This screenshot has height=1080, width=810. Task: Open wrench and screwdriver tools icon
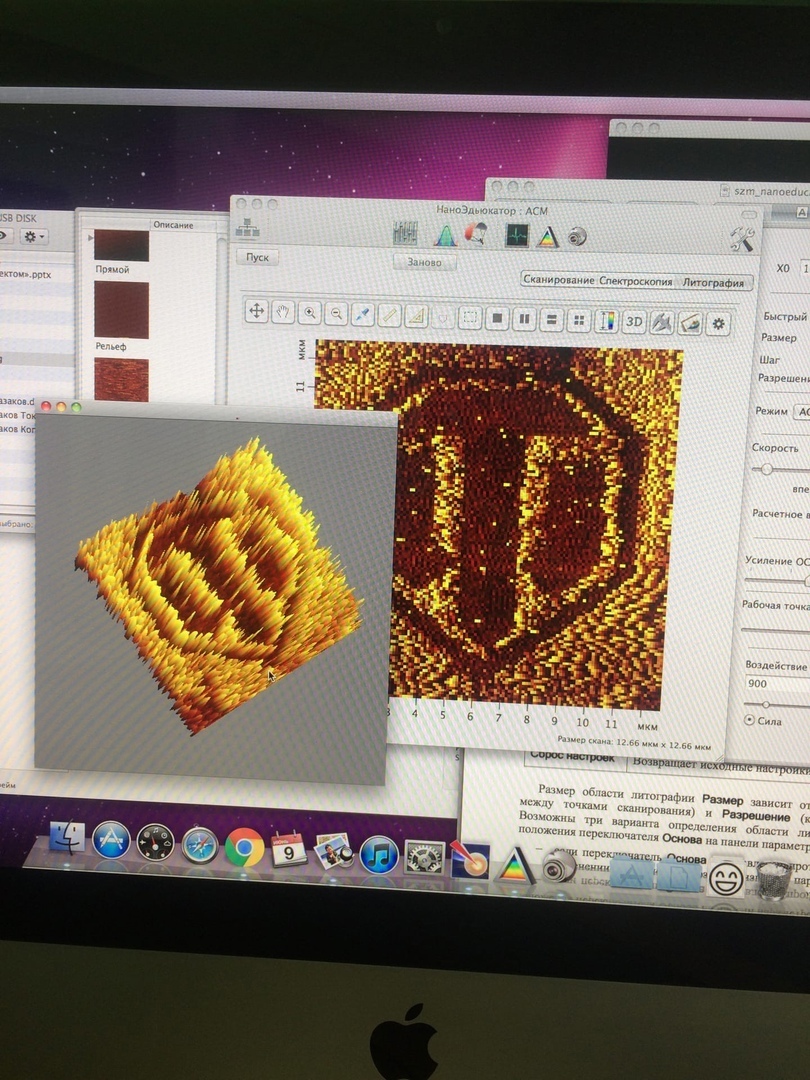coord(741,238)
